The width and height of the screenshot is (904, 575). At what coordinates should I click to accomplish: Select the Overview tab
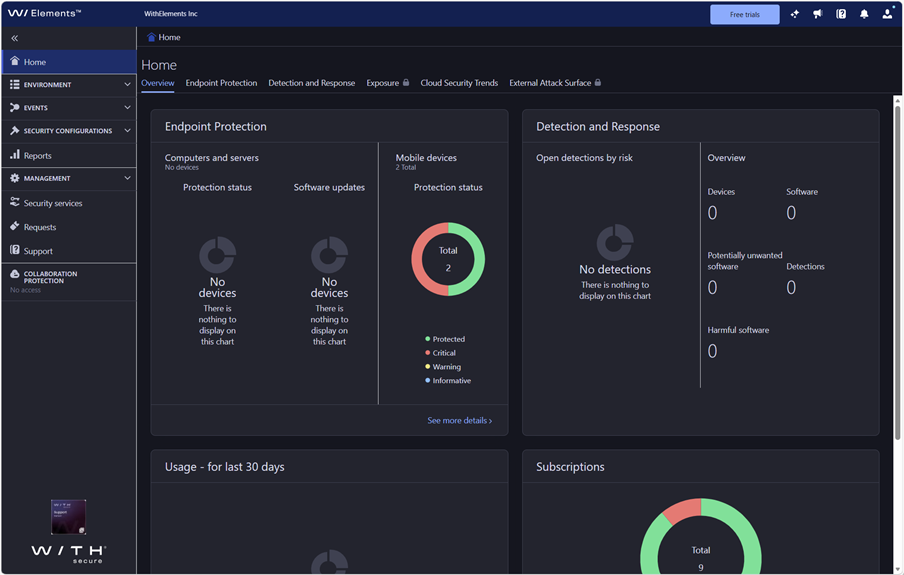tap(157, 83)
